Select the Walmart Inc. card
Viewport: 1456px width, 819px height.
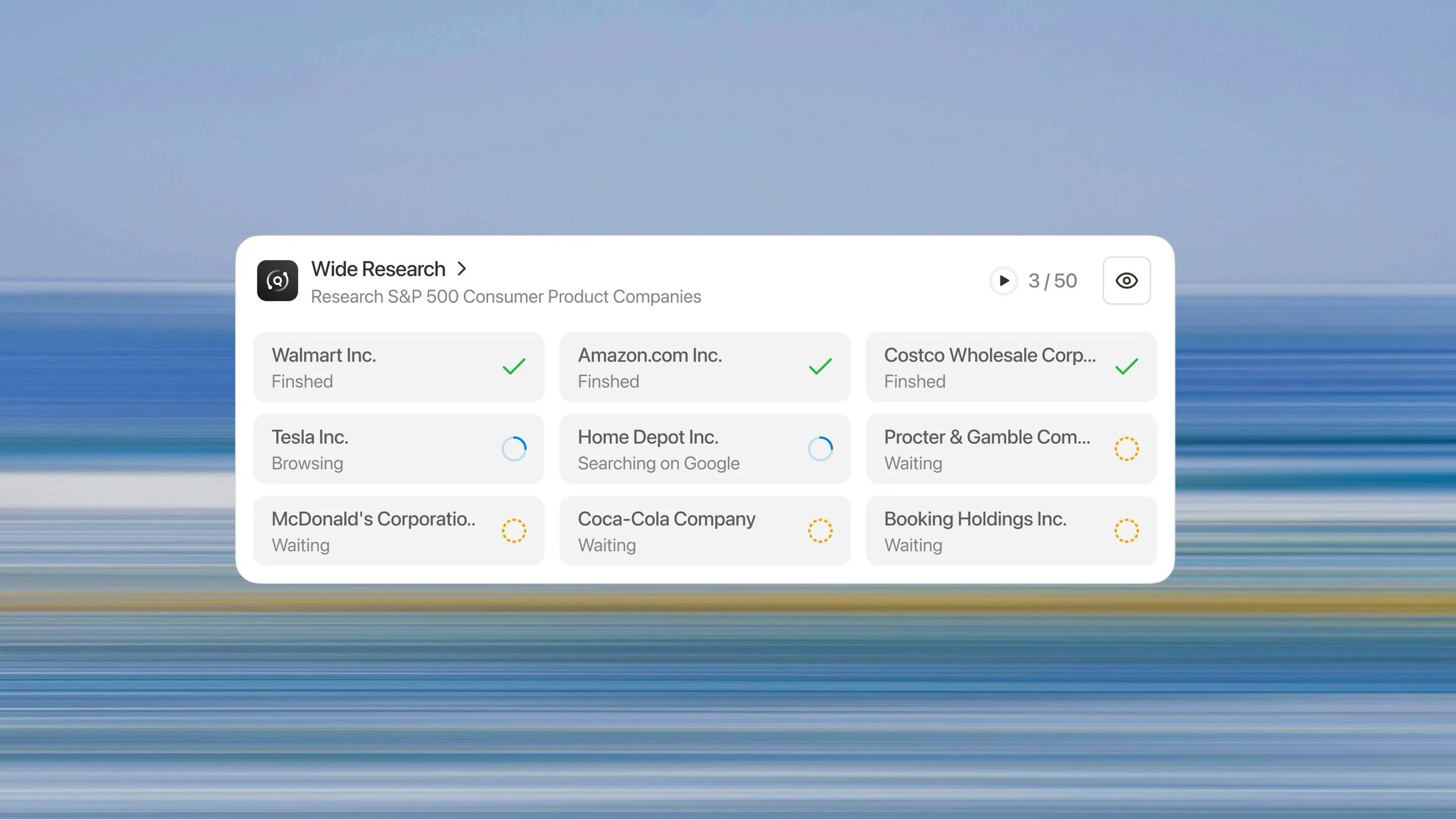(x=398, y=366)
